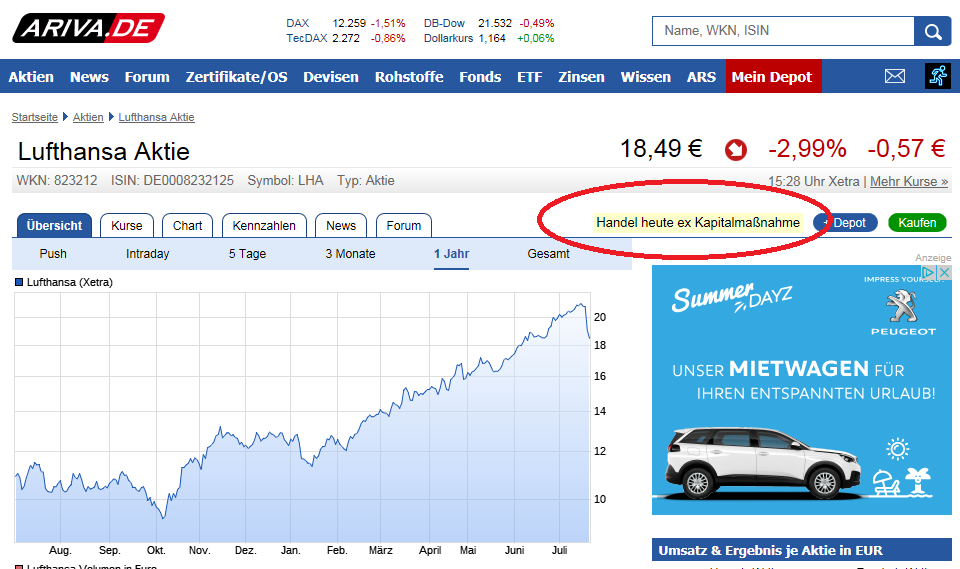This screenshot has width=960, height=569.
Task: Open Aktien in the main navigation
Action: tap(31, 77)
